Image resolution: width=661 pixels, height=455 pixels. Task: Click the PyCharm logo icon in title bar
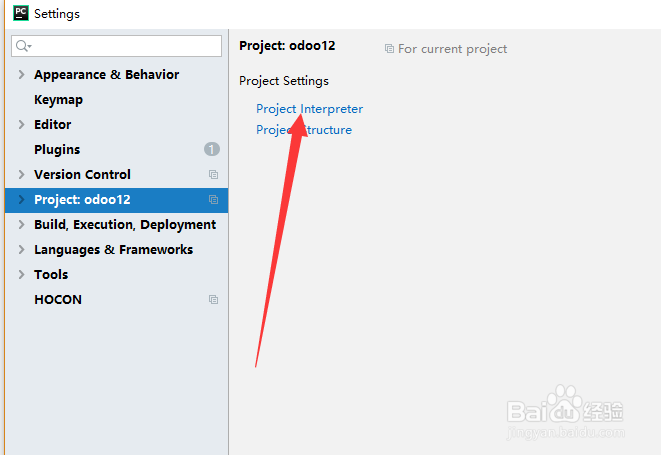click(x=20, y=14)
